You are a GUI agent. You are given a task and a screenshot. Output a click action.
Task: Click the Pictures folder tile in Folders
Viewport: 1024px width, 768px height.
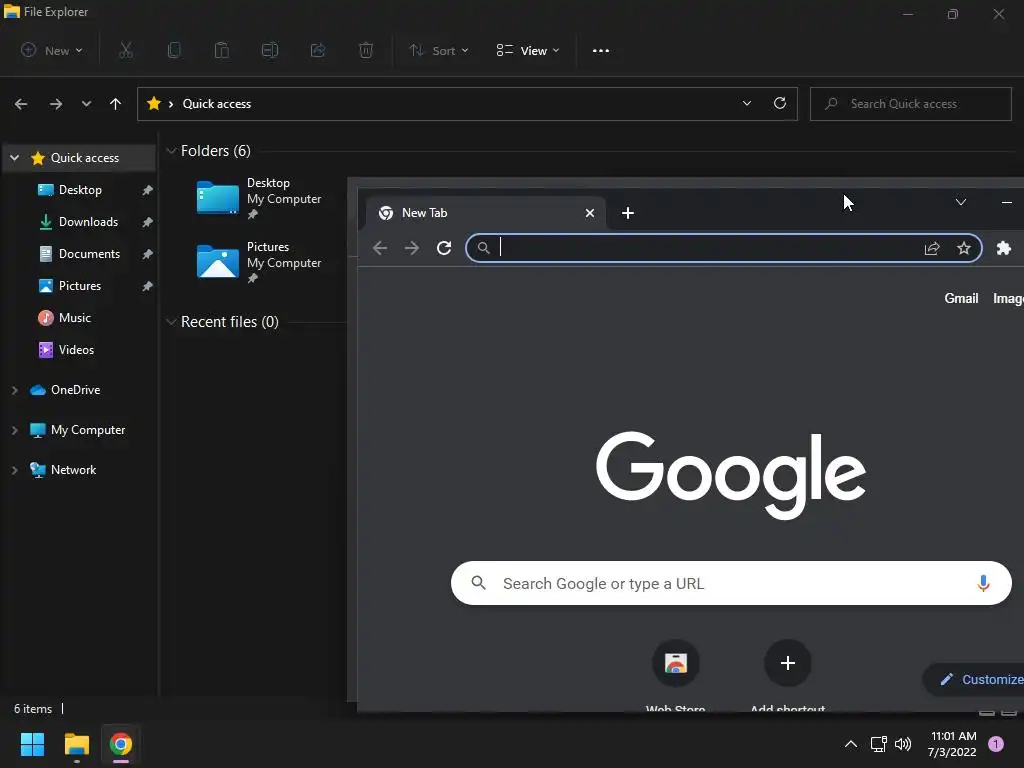(x=260, y=263)
